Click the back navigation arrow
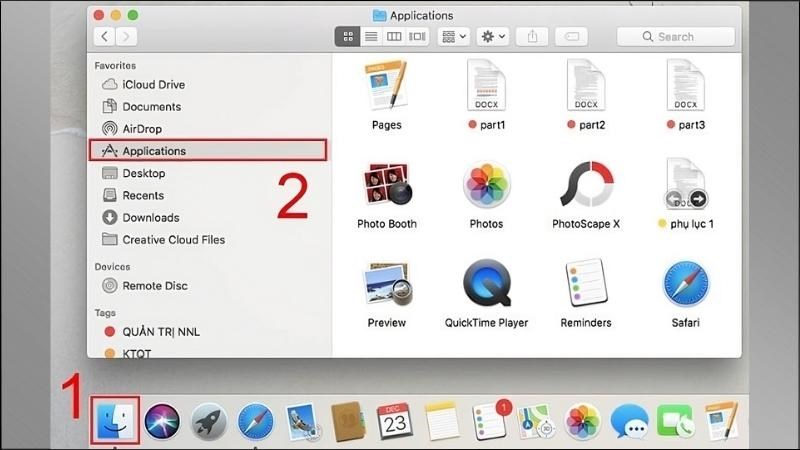The height and width of the screenshot is (450, 800). 106,37
